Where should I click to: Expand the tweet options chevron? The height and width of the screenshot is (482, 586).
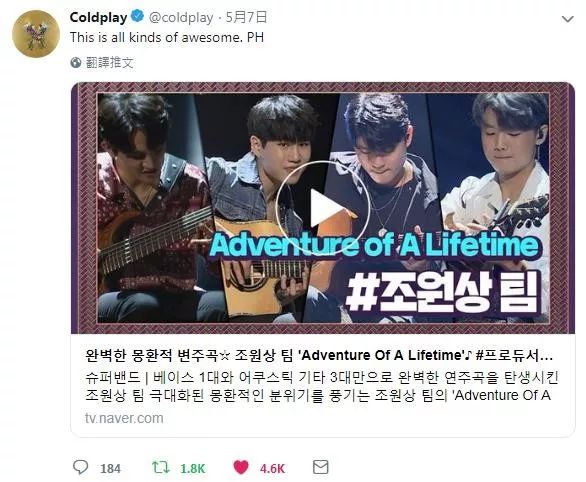(x=568, y=19)
